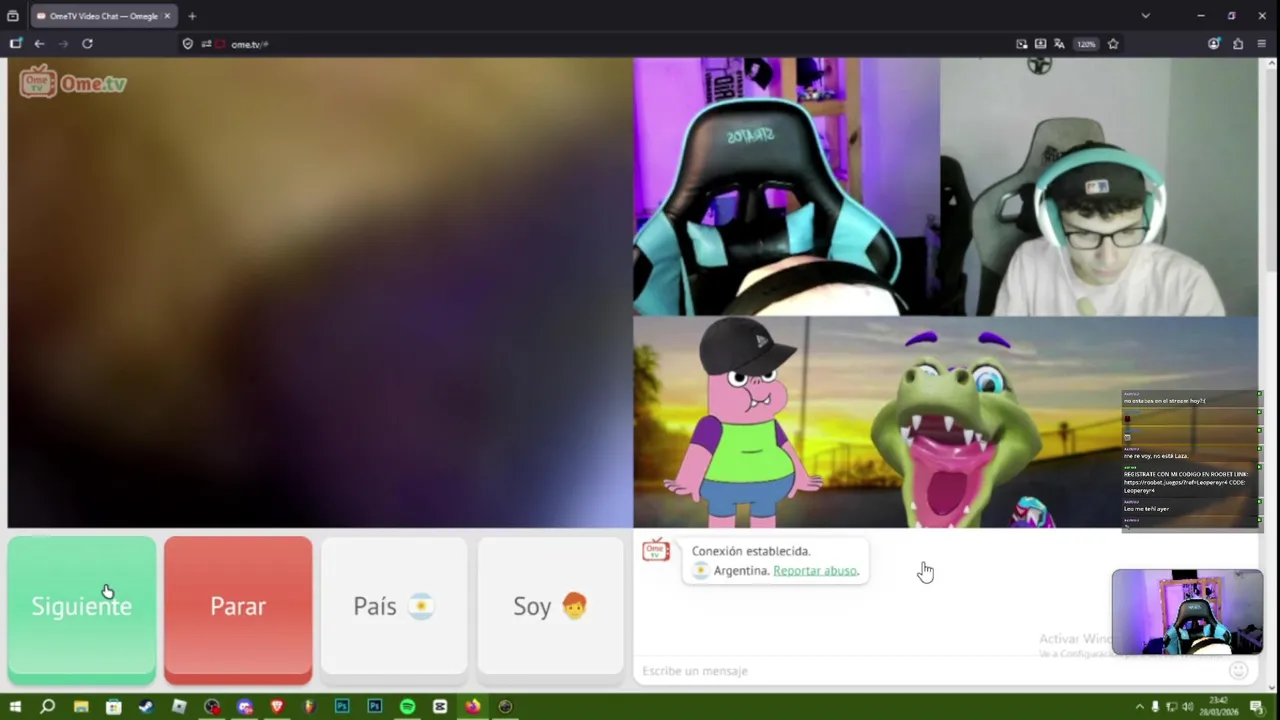Focus the Escribe un mensaje field
This screenshot has height=720, width=1280.
coord(930,670)
